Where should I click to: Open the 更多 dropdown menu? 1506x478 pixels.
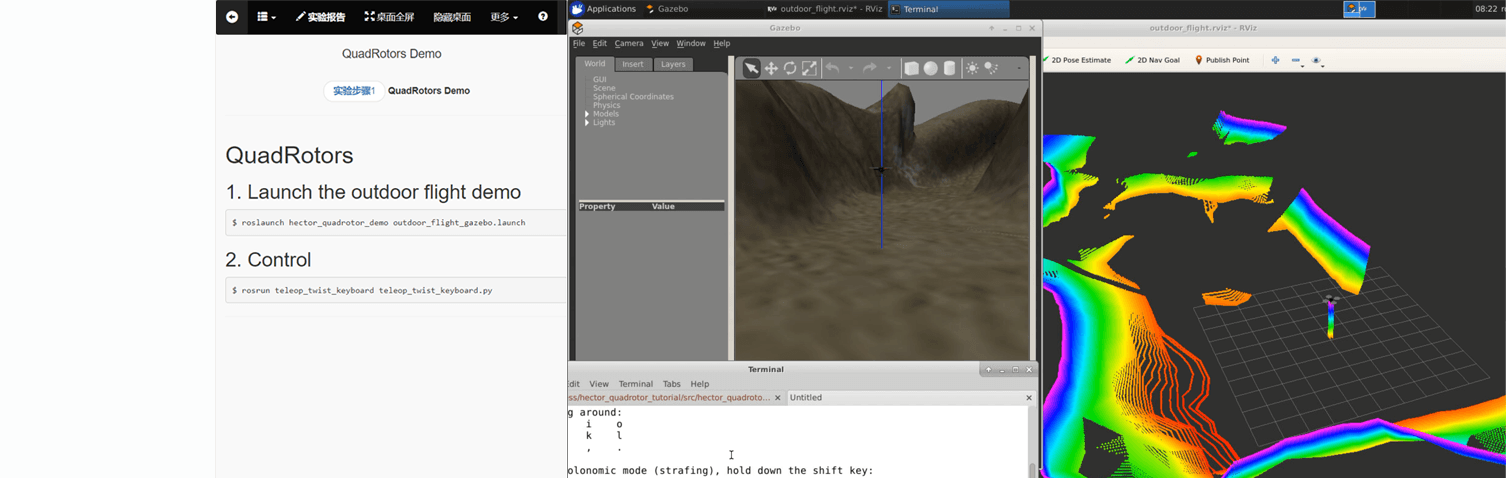[504, 17]
